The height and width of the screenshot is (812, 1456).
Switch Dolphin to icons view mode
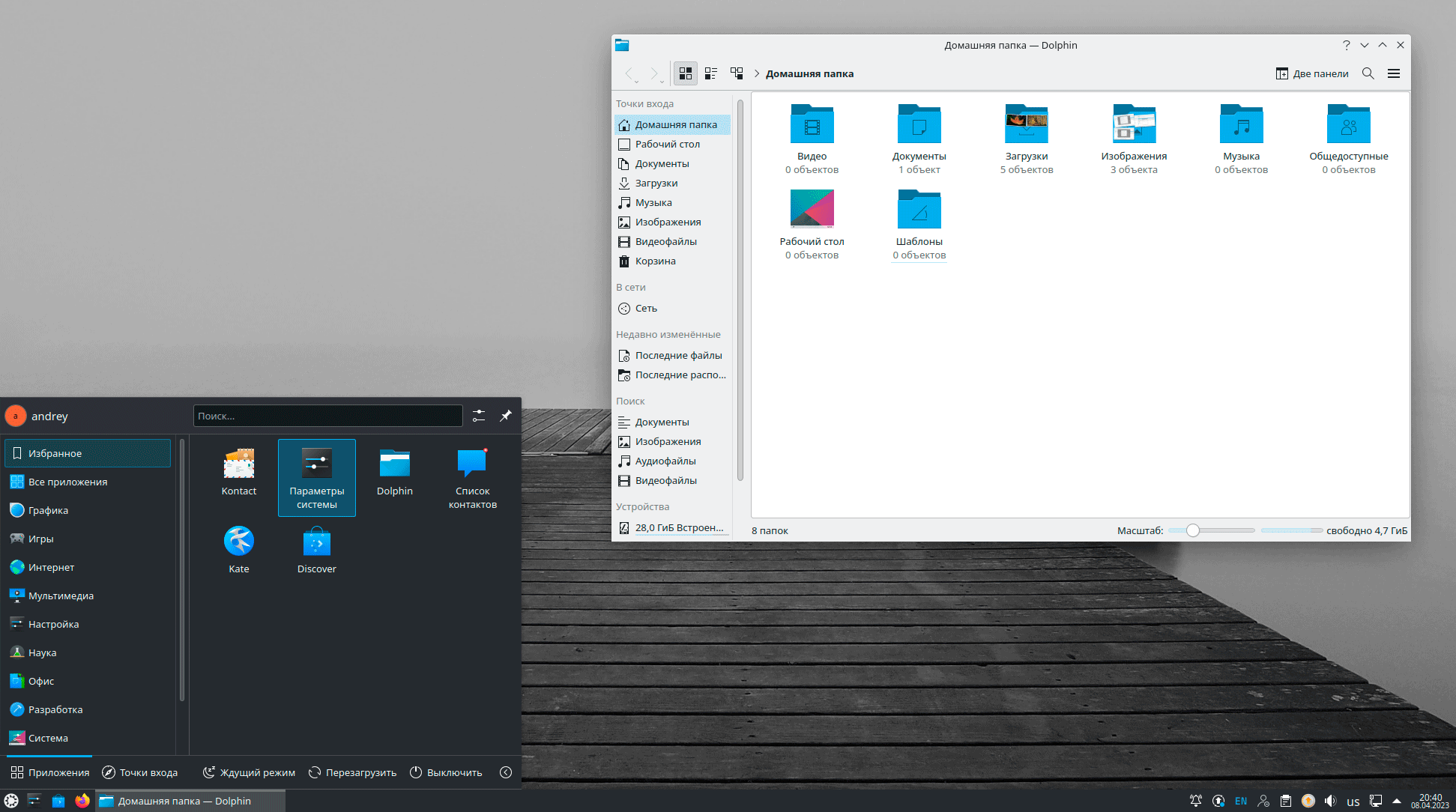(685, 73)
